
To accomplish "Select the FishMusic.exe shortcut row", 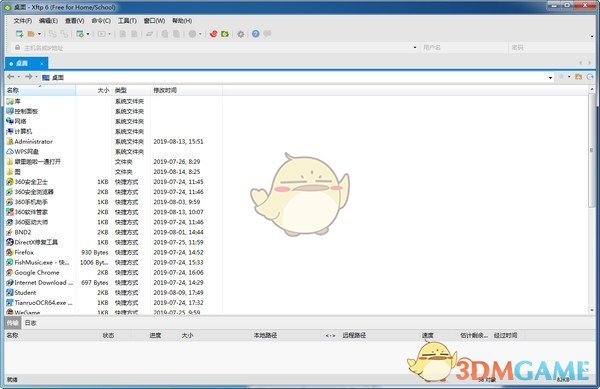I will point(113,262).
